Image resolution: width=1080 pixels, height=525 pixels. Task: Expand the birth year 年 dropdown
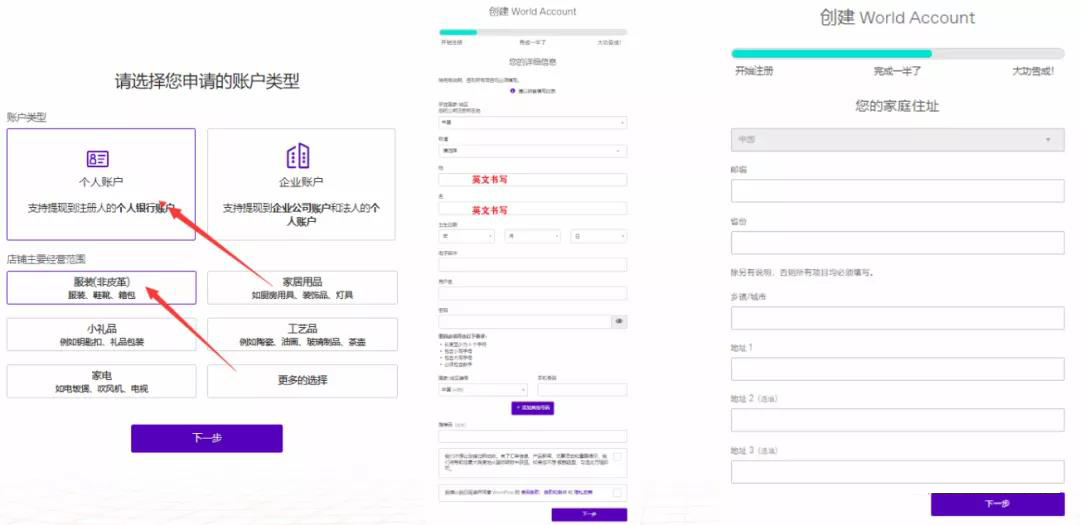click(x=466, y=236)
